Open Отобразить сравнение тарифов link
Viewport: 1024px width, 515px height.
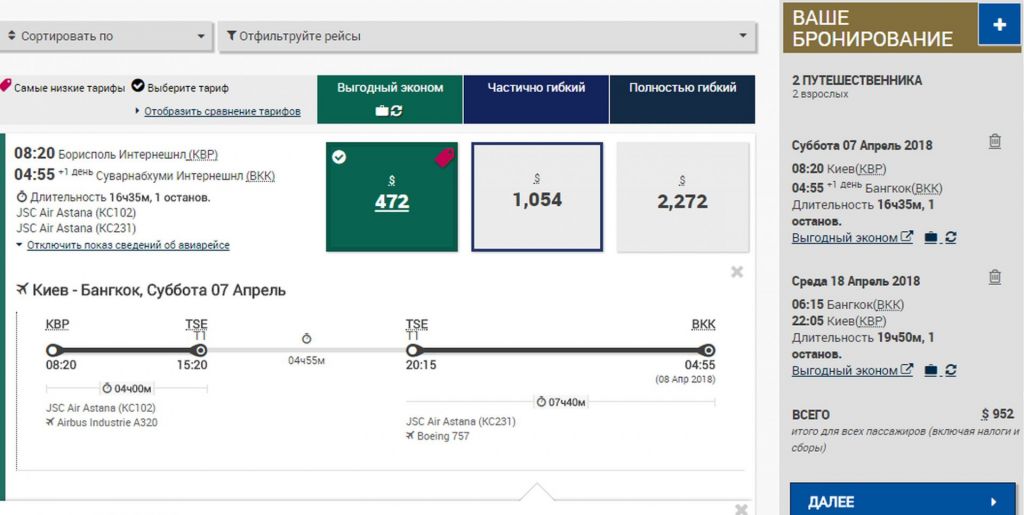click(x=222, y=111)
